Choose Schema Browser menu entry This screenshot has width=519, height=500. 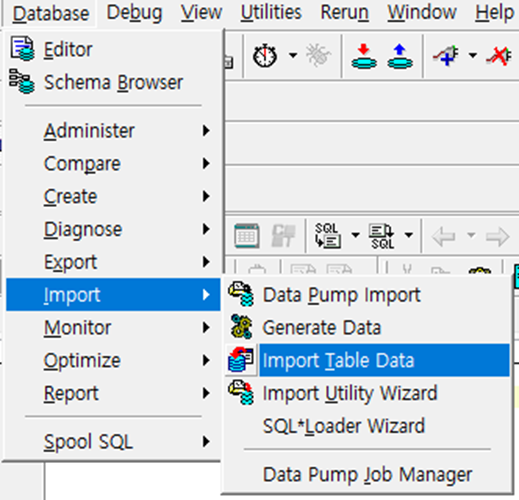pos(113,82)
